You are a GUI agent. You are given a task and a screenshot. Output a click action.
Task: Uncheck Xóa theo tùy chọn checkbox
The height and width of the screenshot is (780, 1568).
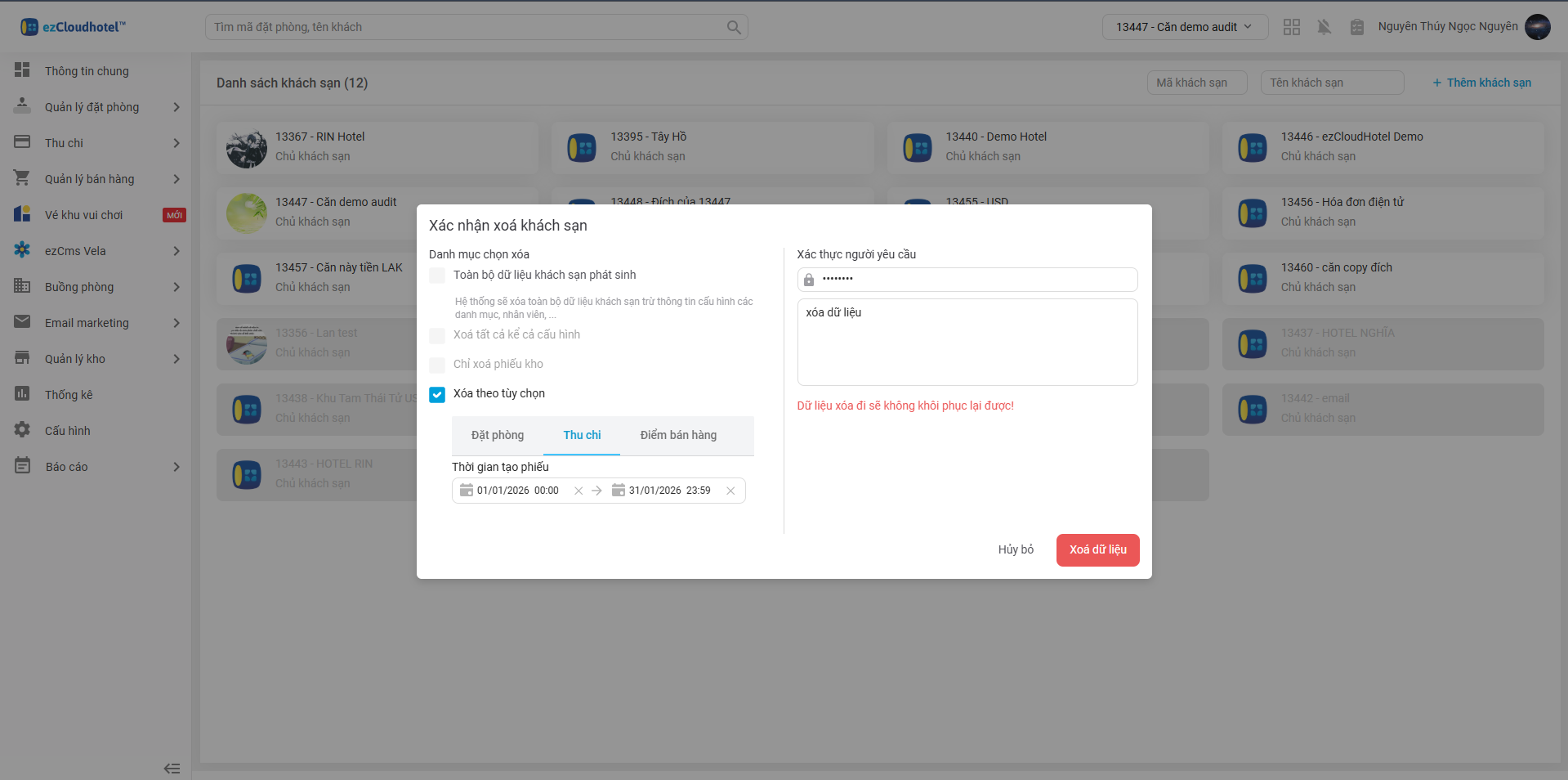coord(437,394)
